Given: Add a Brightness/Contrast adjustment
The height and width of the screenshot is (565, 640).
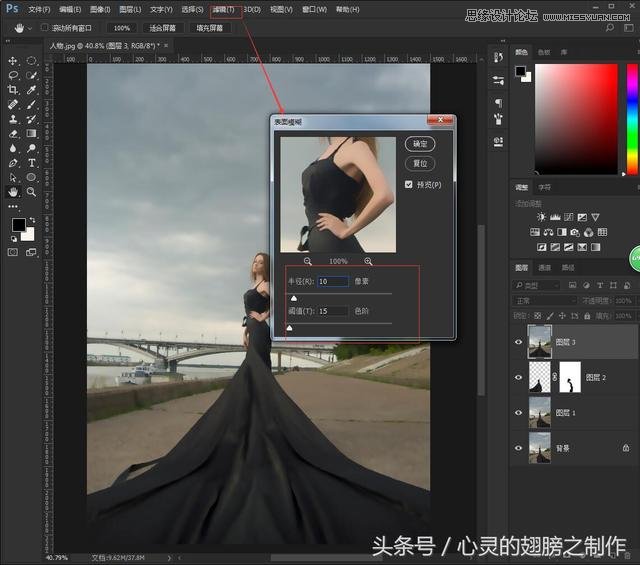Looking at the screenshot, I should click(541, 217).
